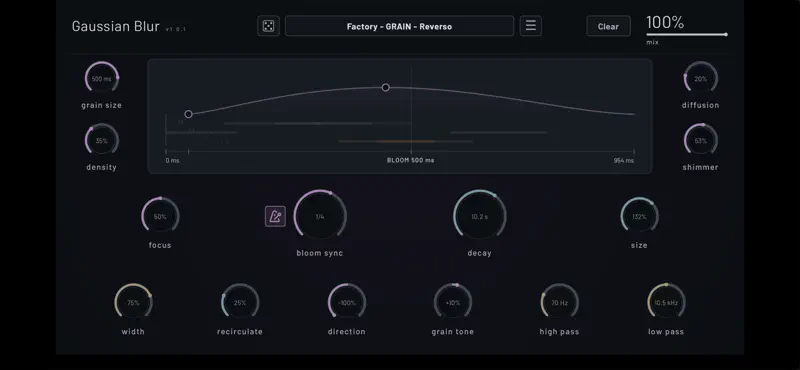Click the "low pass" label
The height and width of the screenshot is (370, 800).
point(666,332)
